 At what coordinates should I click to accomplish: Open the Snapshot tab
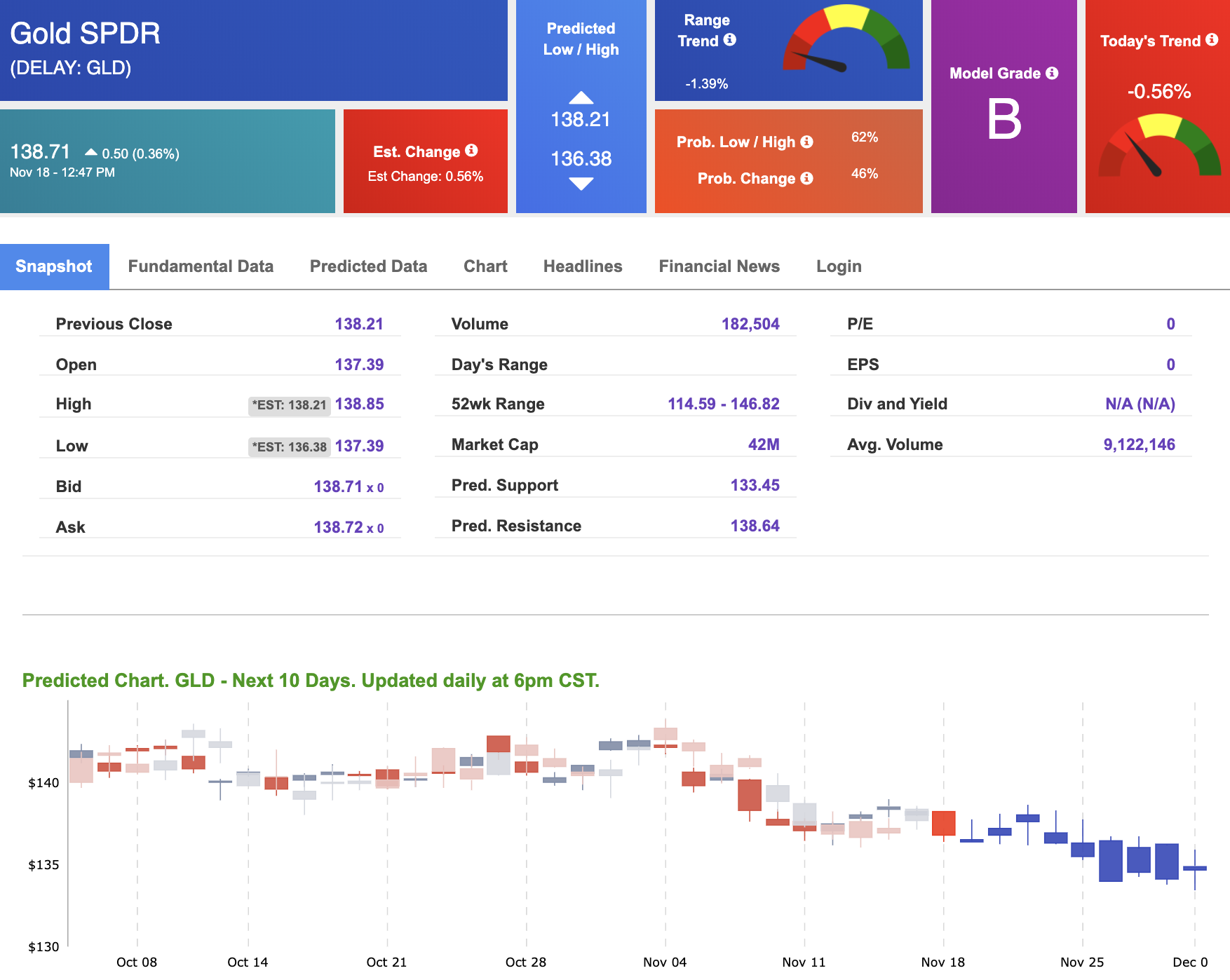54,266
